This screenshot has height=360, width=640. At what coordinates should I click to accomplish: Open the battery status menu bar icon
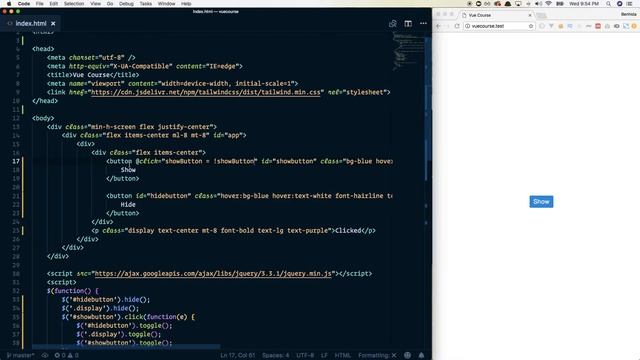click(x=560, y=4)
